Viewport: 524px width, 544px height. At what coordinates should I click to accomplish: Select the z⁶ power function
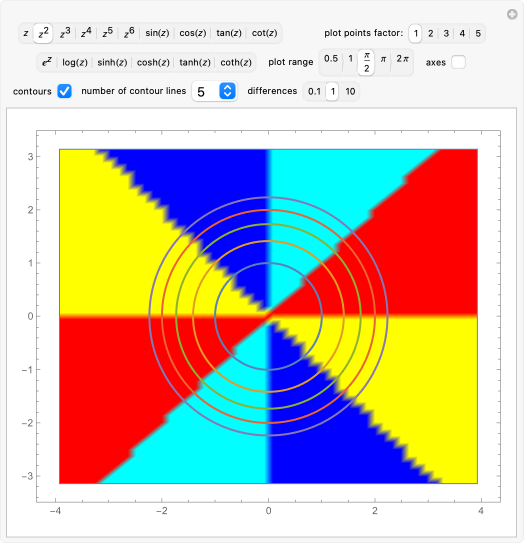pyautogui.click(x=129, y=33)
